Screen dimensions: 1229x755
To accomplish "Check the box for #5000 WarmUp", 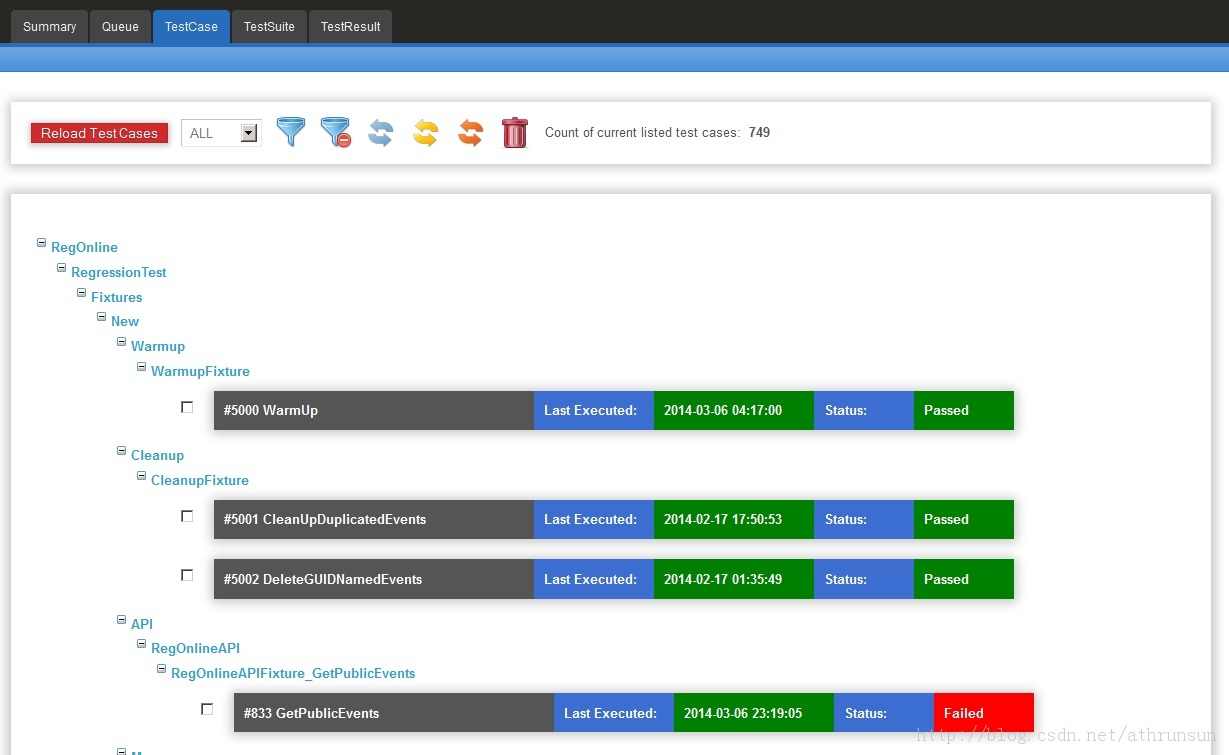I will pos(187,407).
